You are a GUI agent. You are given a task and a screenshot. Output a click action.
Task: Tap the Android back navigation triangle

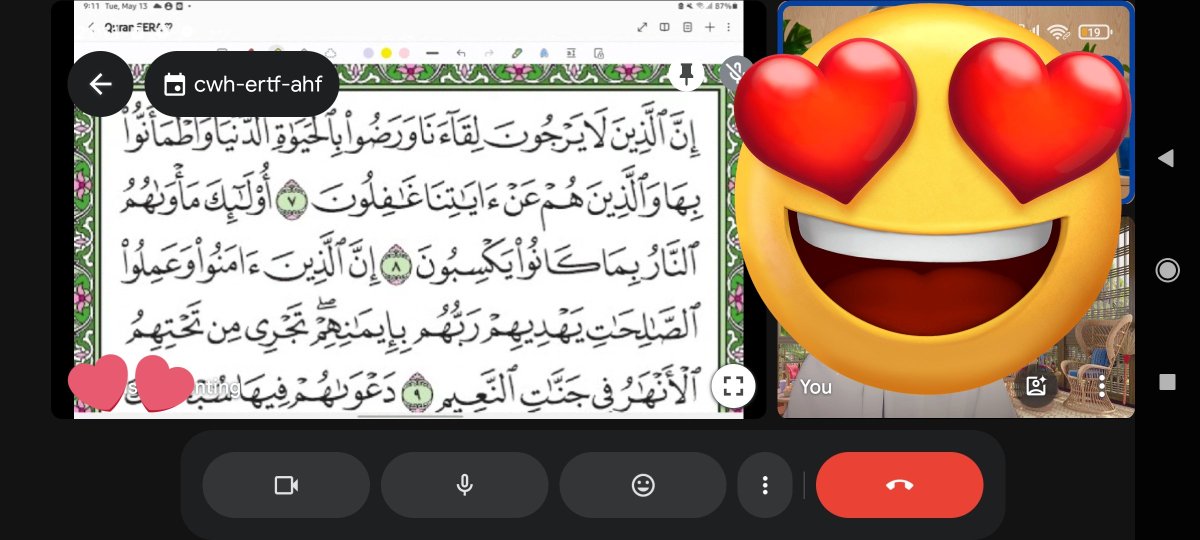[1166, 158]
